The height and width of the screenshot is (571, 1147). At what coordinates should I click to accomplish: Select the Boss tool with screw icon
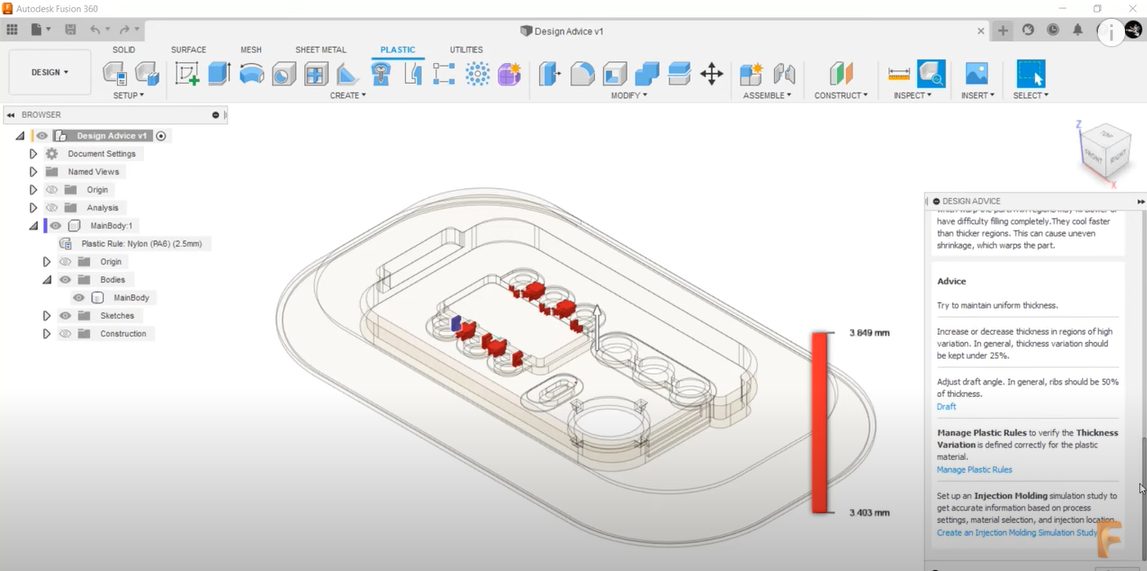[380, 73]
